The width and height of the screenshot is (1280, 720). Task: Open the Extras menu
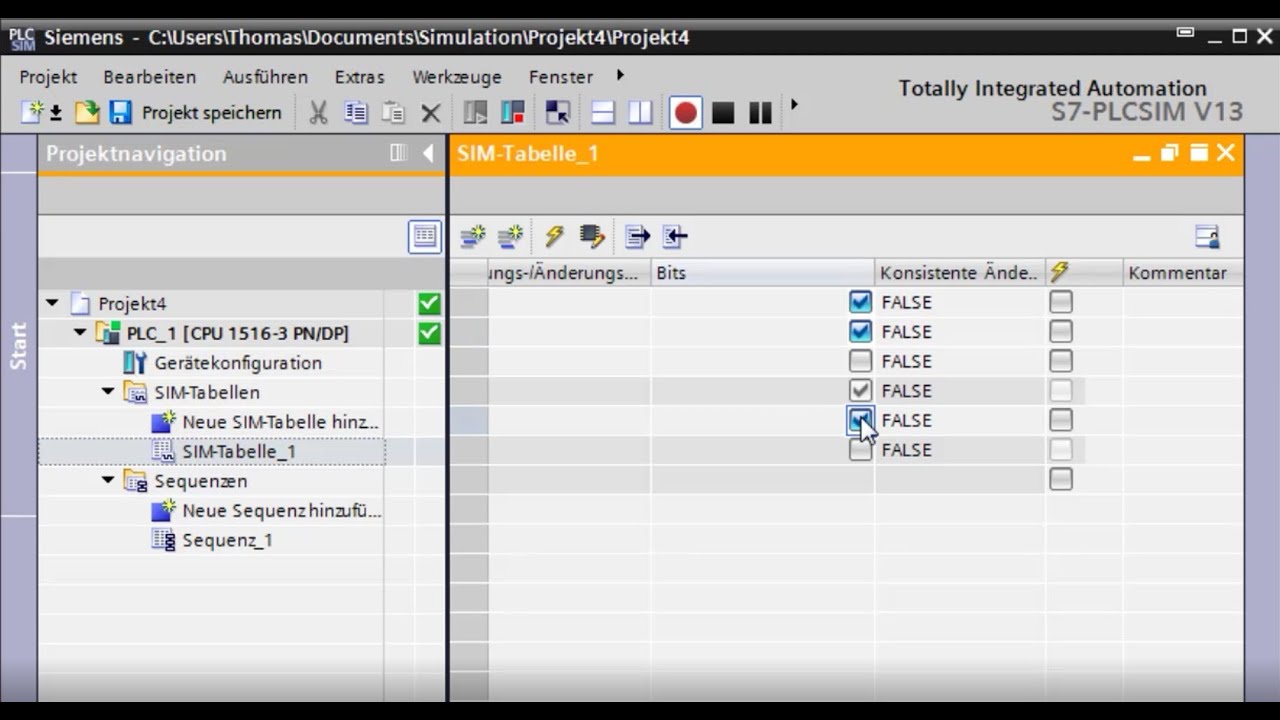tap(359, 77)
